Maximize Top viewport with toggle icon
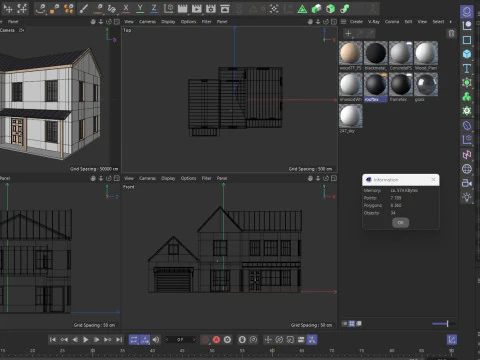The height and width of the screenshot is (360, 480). point(333,22)
